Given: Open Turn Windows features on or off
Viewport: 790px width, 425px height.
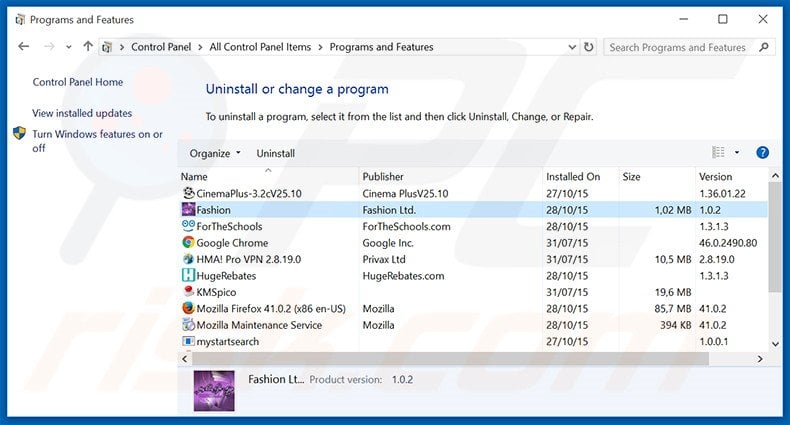Looking at the screenshot, I should tap(97, 140).
